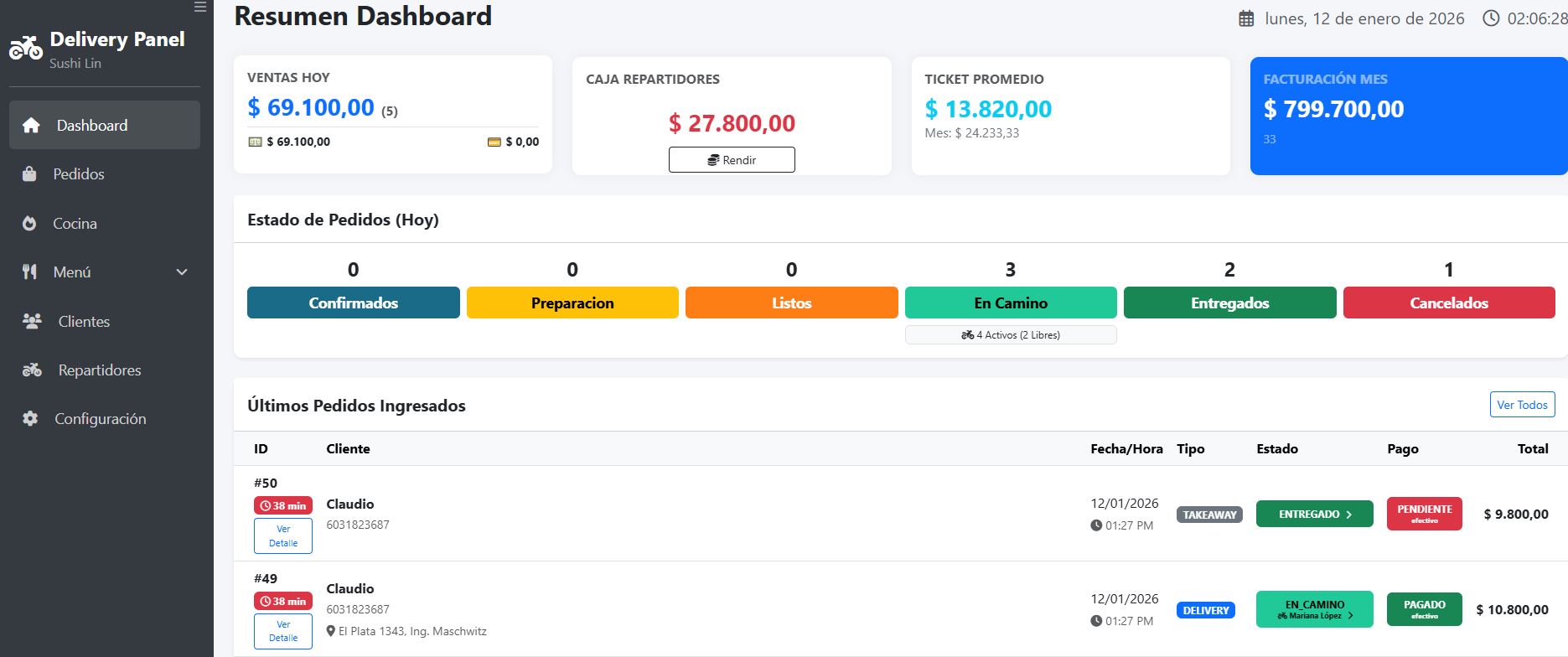
Task: Click the Ver Todos button
Action: point(1522,405)
